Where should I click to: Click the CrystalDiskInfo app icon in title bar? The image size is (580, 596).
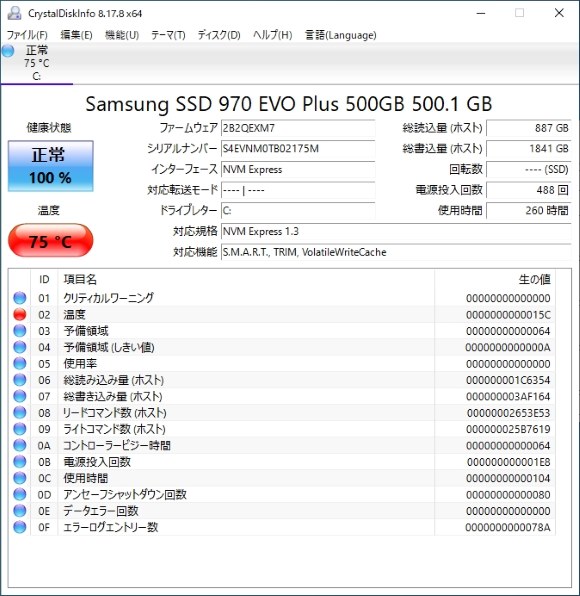point(14,13)
